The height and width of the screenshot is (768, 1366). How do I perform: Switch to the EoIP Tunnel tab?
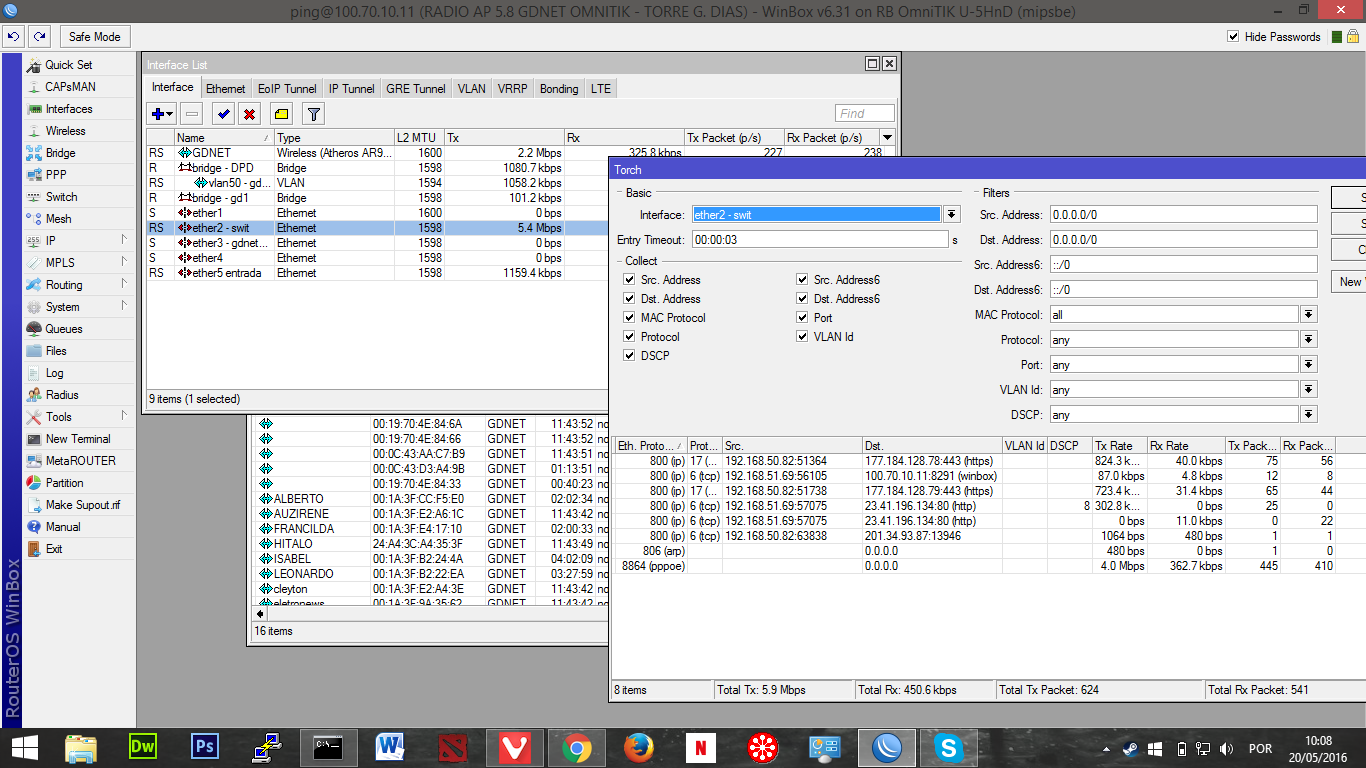(287, 89)
